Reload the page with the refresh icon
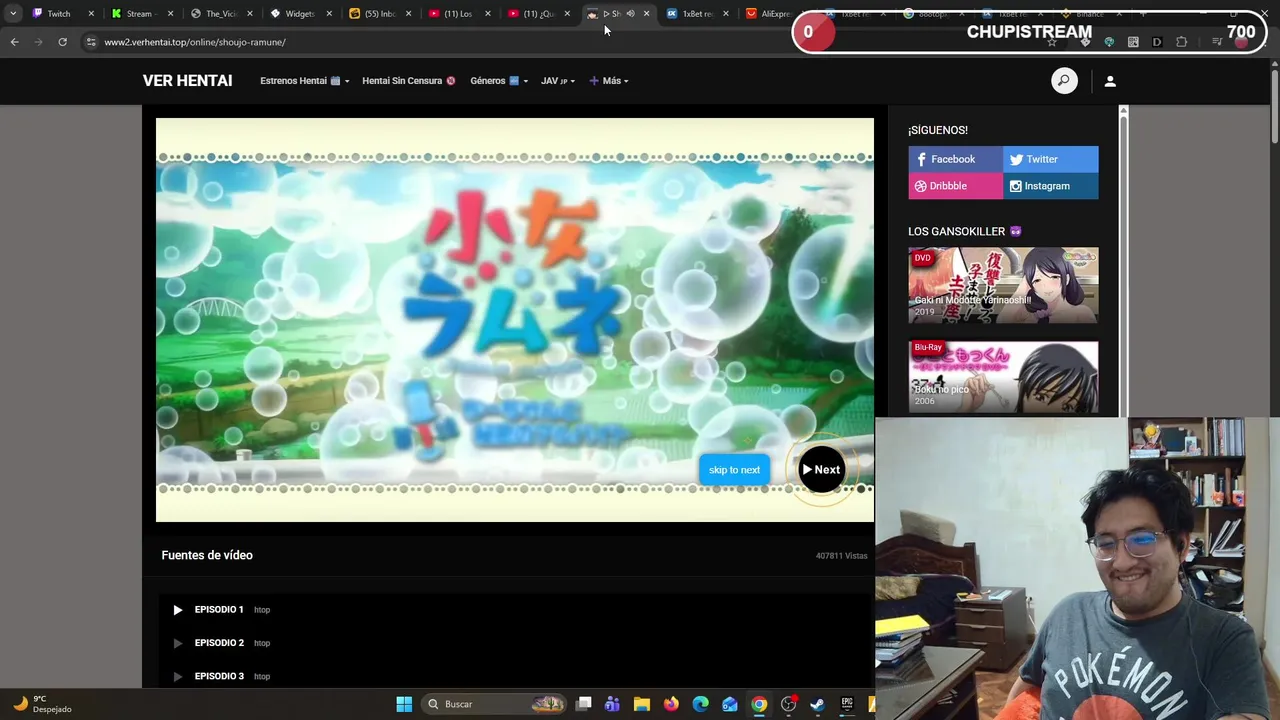 pos(62,42)
